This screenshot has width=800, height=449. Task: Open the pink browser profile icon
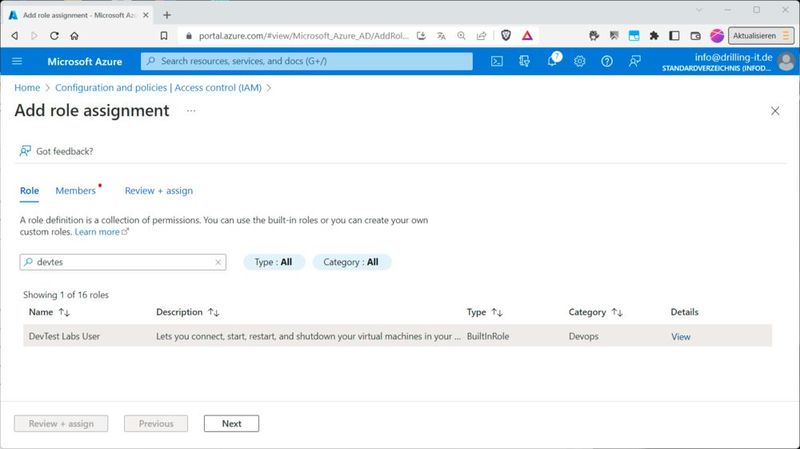[x=717, y=36]
